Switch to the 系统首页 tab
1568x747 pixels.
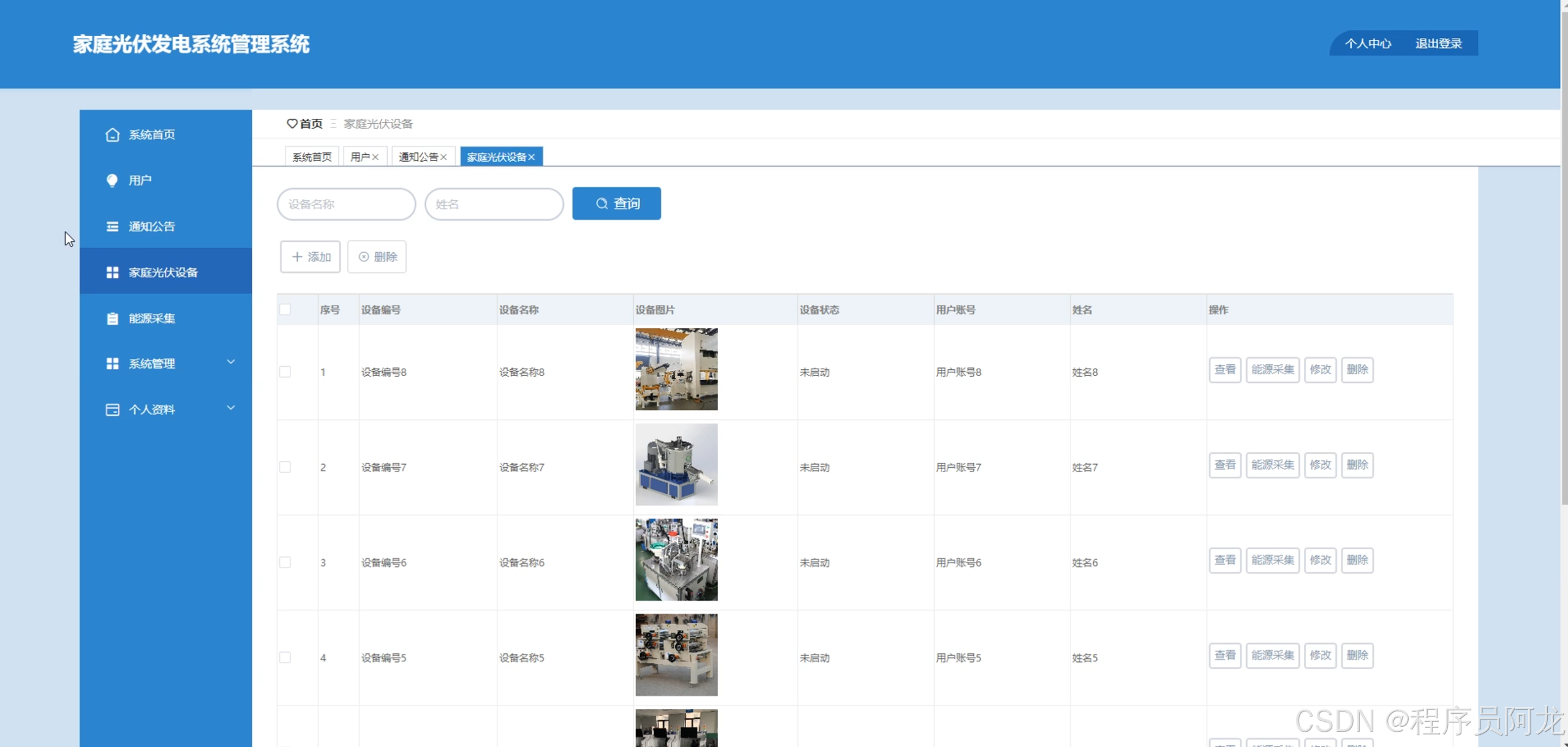point(312,157)
